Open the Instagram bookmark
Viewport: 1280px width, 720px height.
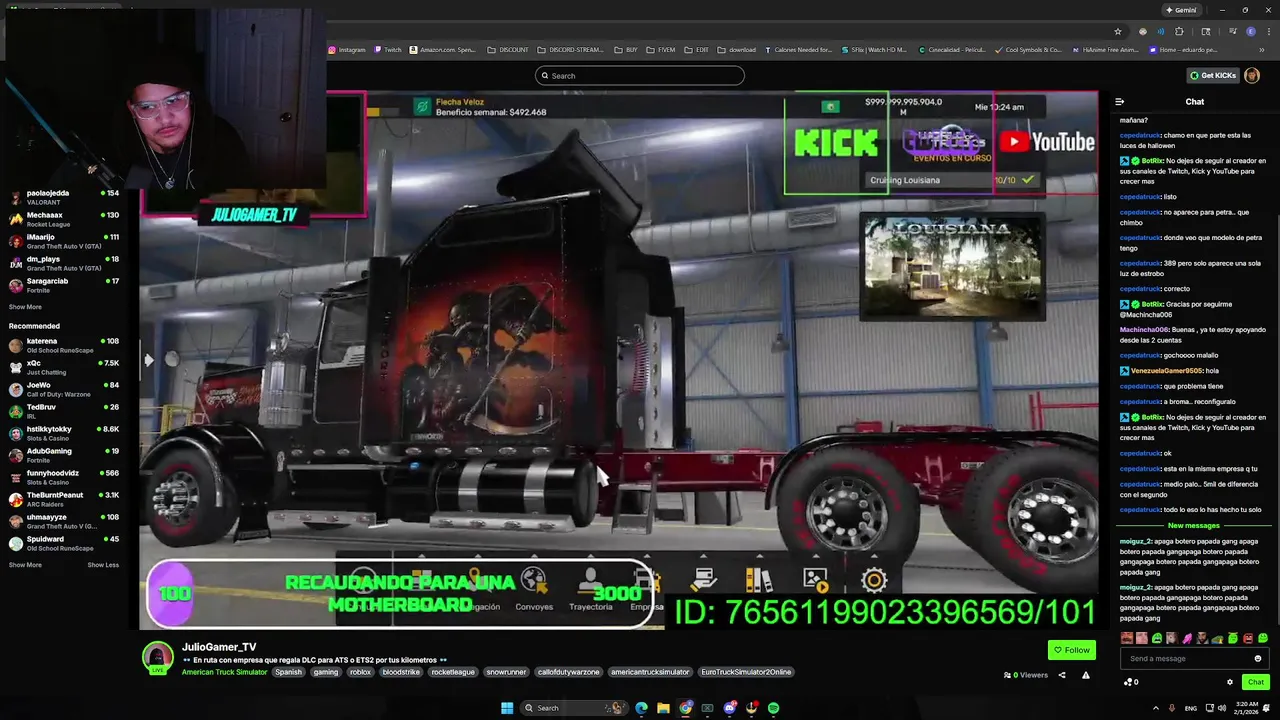347,49
